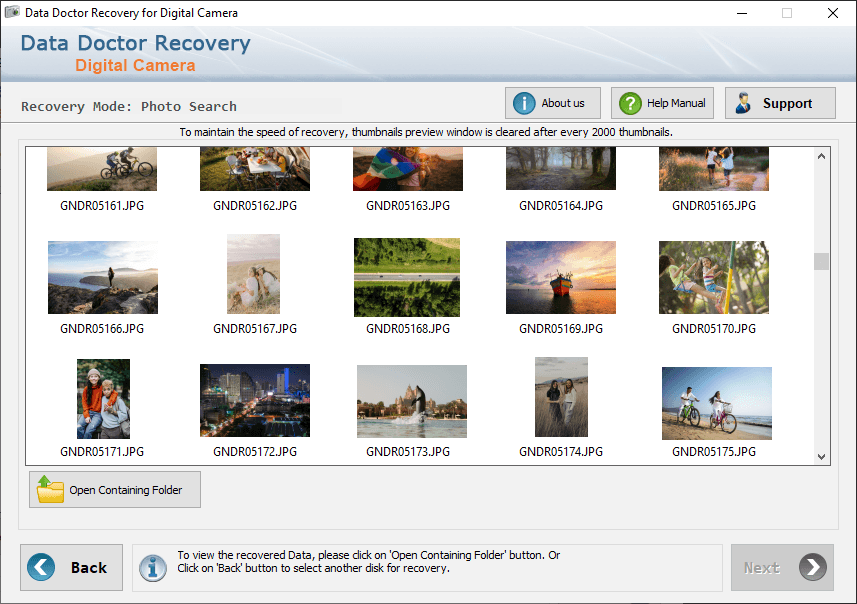Click the Recovery Mode: Photo Search label
The height and width of the screenshot is (604, 857).
(x=129, y=107)
